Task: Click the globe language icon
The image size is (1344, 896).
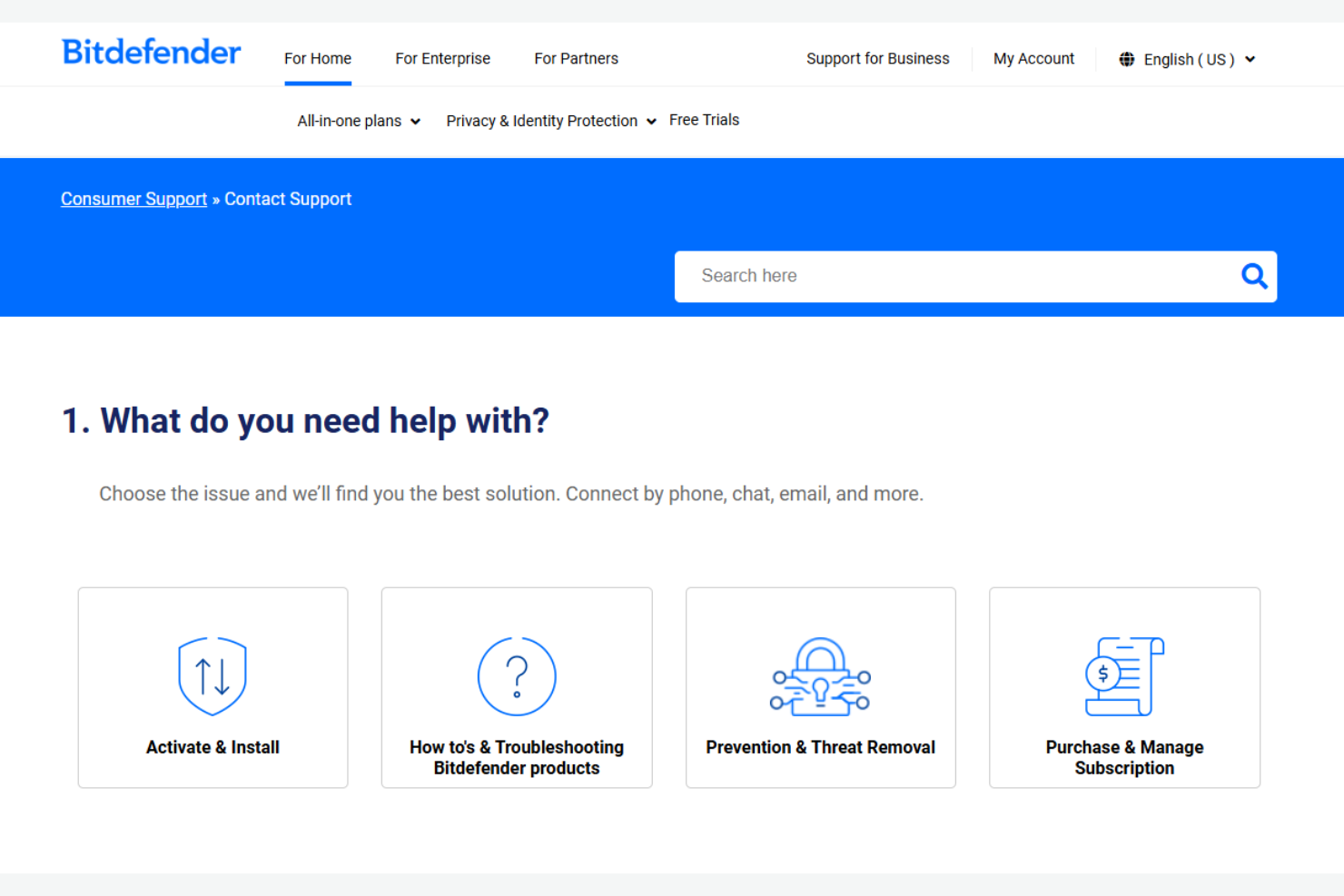Action: (1126, 59)
